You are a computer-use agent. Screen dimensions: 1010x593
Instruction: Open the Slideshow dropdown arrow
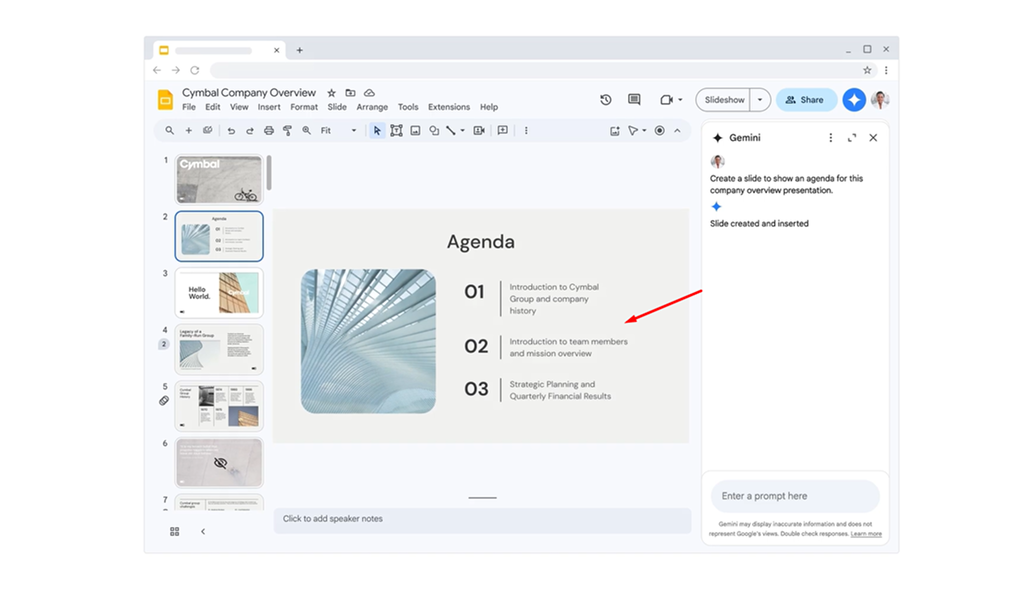(x=760, y=100)
